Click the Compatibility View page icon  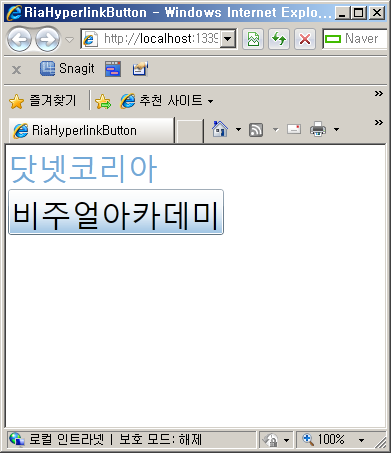click(x=253, y=39)
